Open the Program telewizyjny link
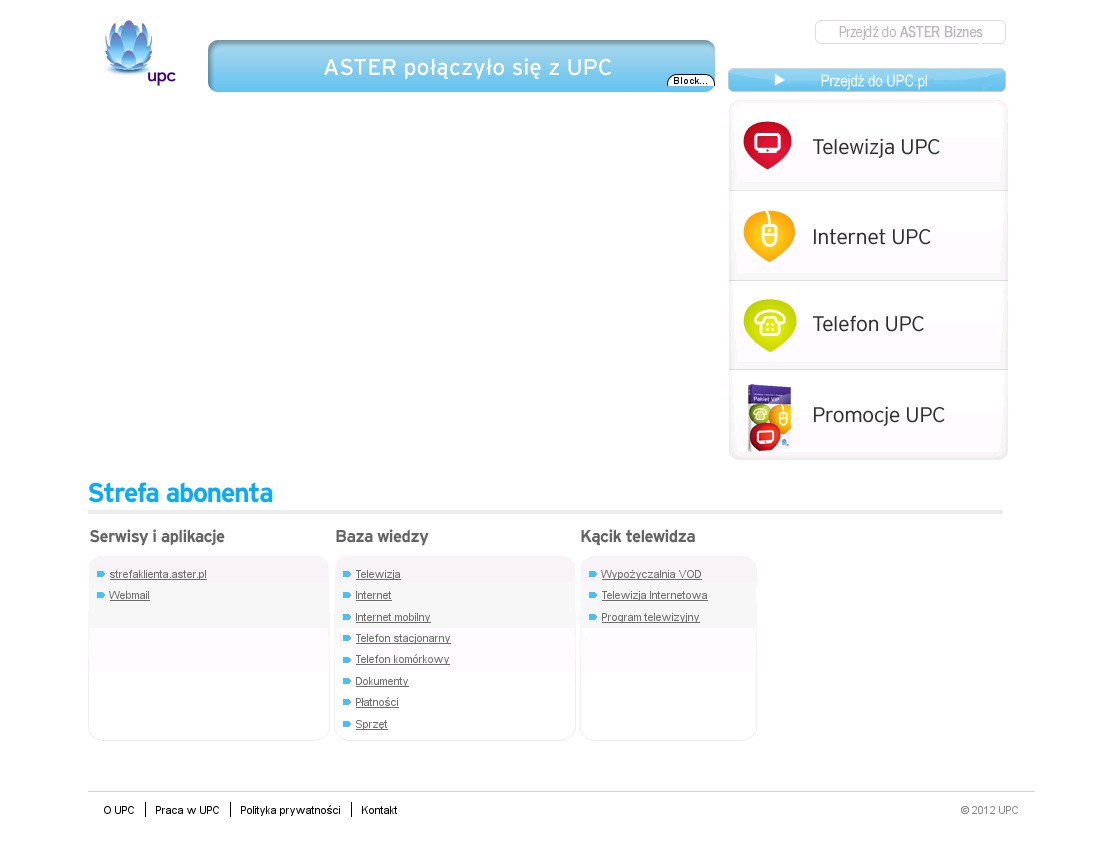1101x862 pixels. tap(650, 618)
